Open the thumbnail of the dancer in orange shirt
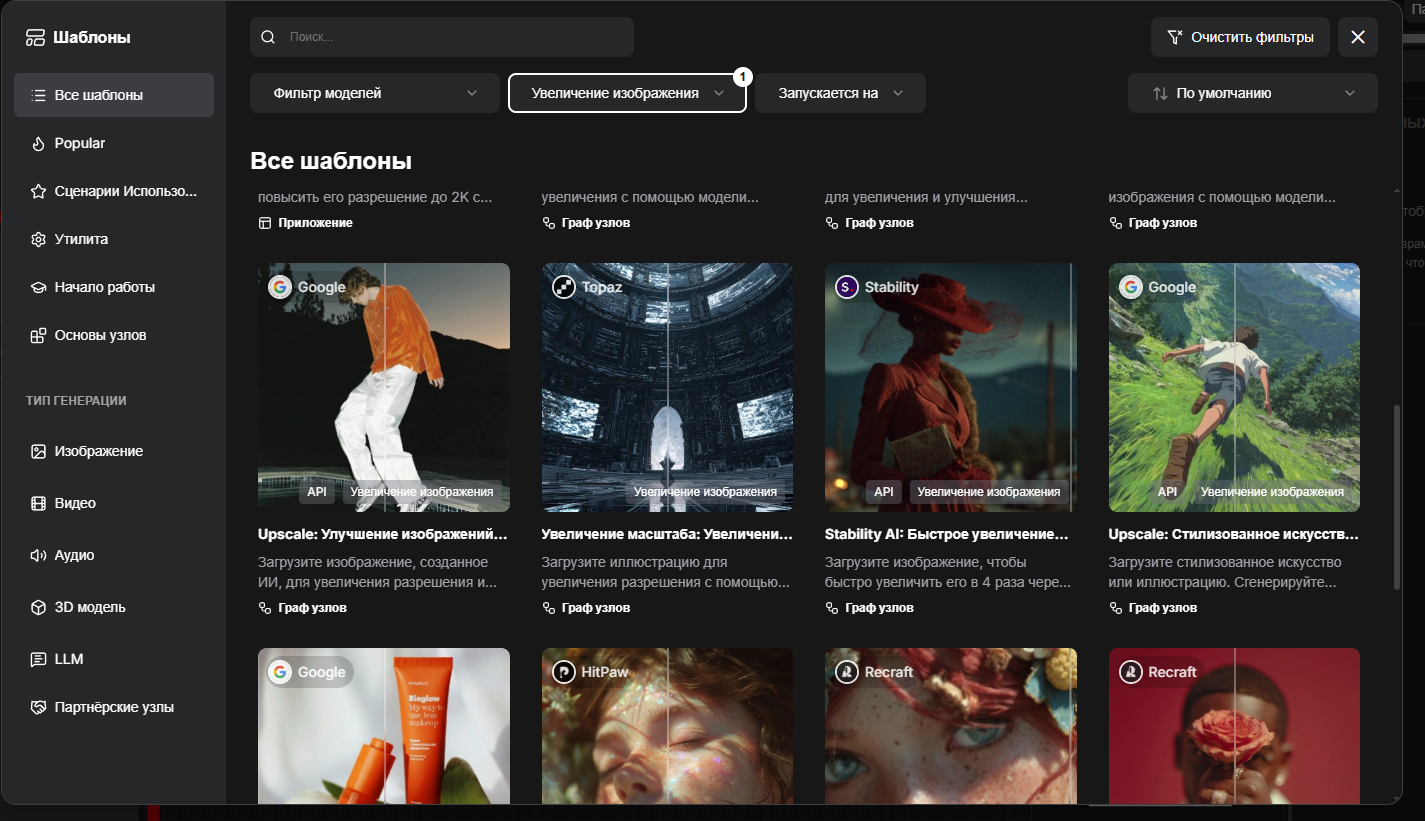 384,388
